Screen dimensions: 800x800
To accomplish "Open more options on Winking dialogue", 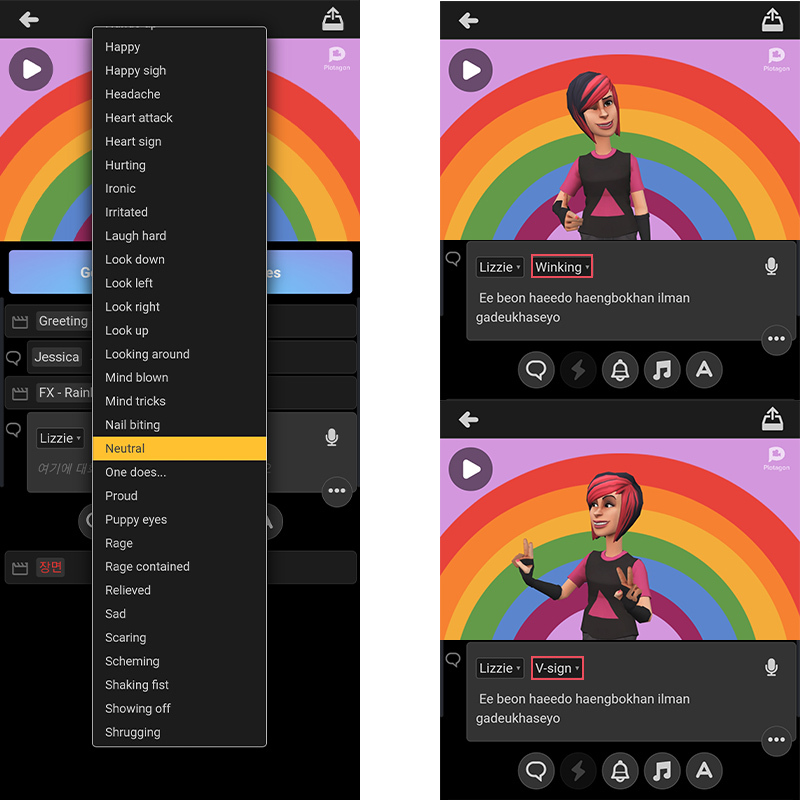I will [776, 339].
